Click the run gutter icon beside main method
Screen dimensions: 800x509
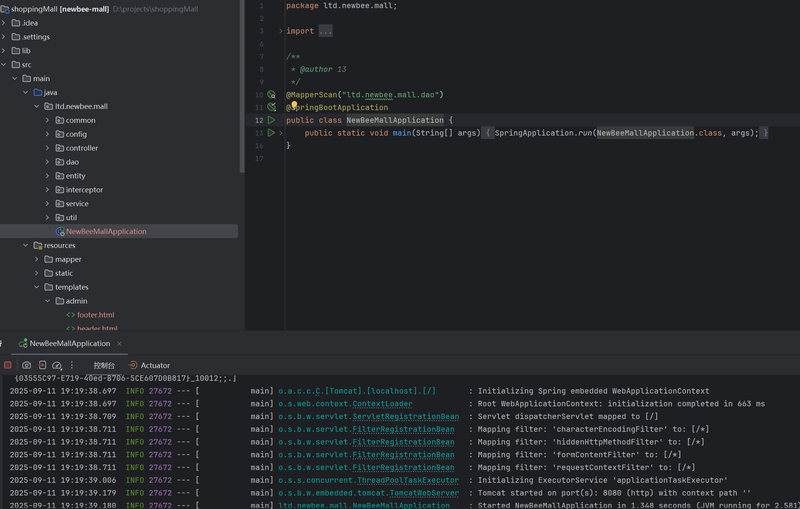pyautogui.click(x=271, y=133)
